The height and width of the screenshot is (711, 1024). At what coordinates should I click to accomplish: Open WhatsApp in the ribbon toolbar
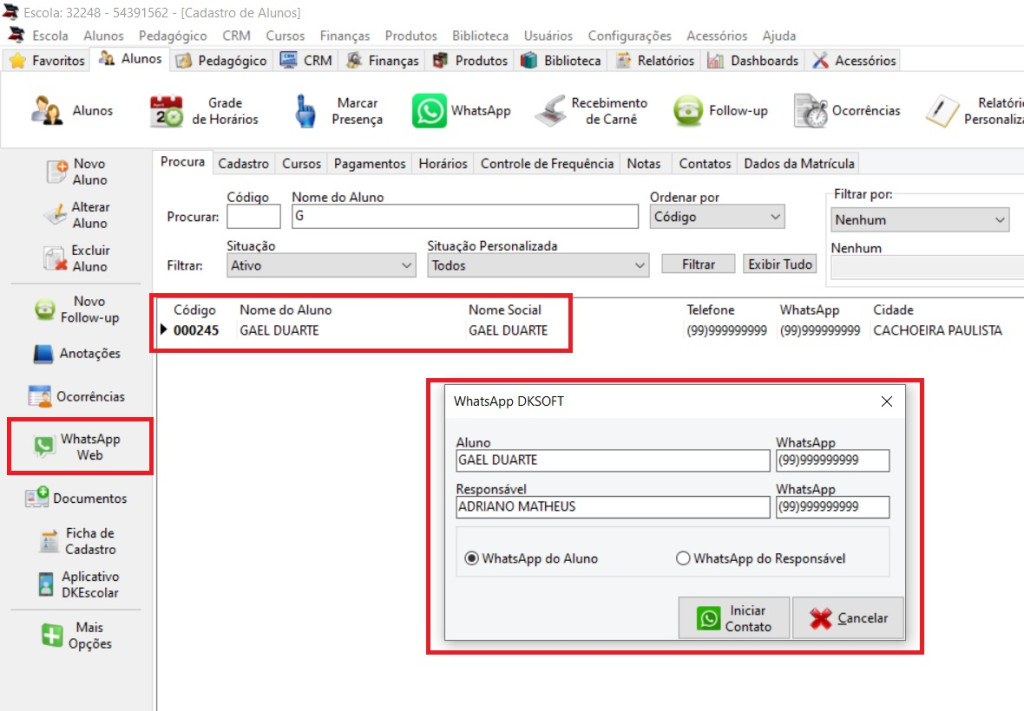[x=461, y=110]
